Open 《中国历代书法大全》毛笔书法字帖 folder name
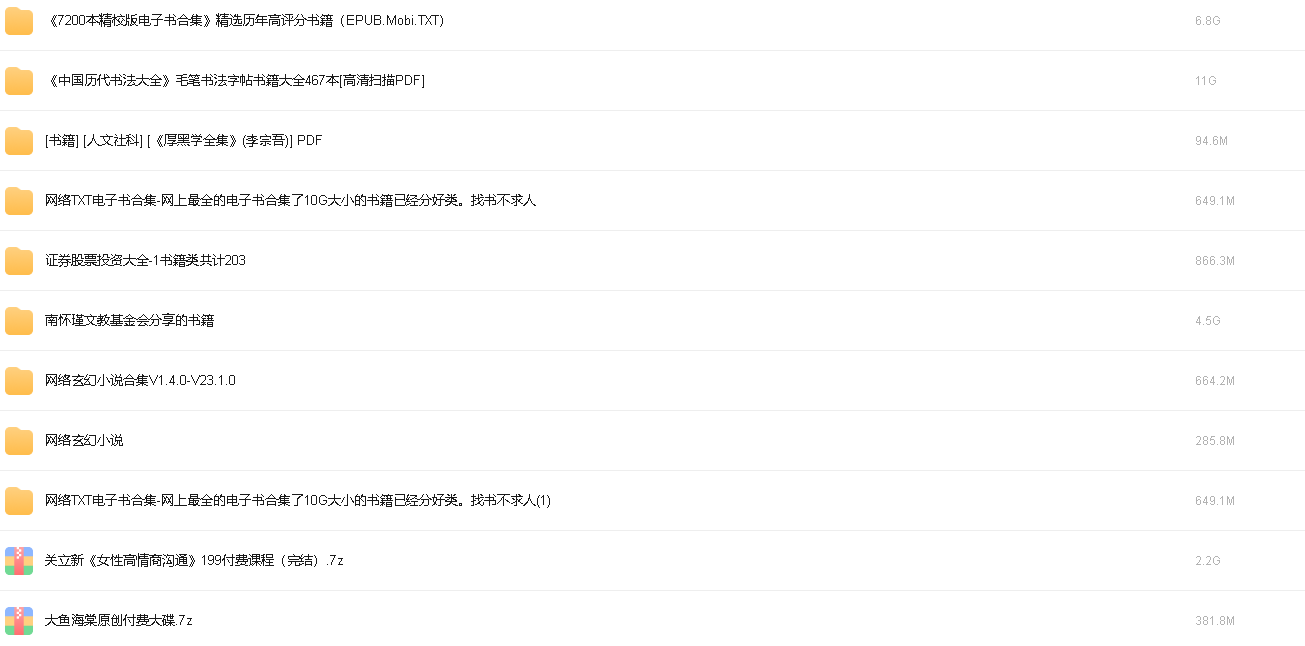Screen dimensions: 1305x646 pos(235,80)
